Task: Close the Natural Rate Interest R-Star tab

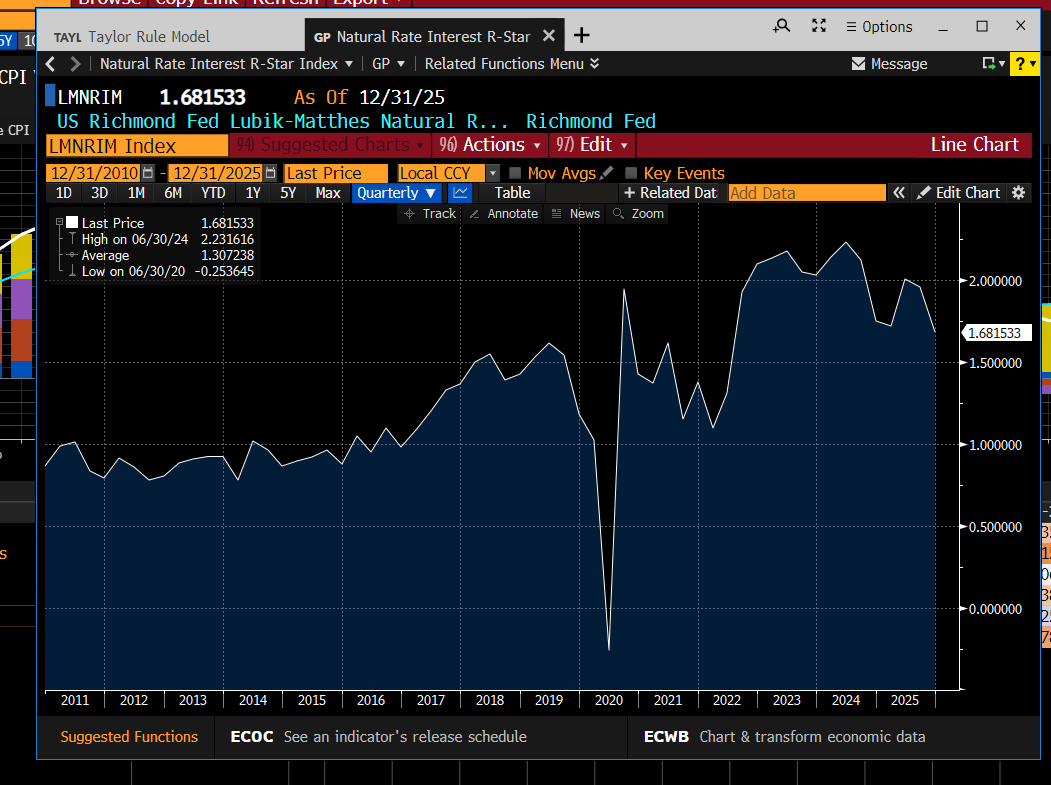Action: point(548,36)
